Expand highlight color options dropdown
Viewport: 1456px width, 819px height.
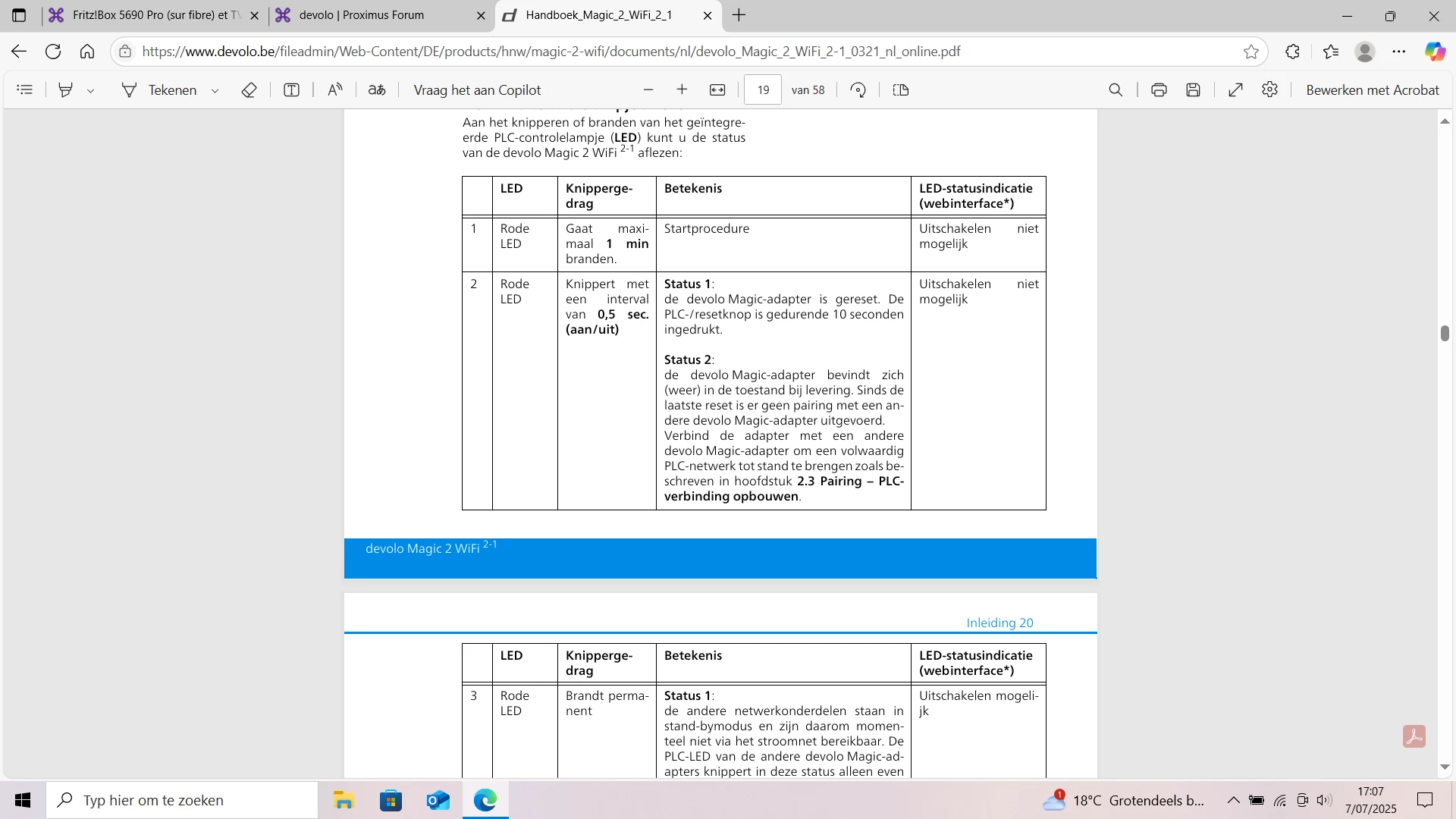pos(90,90)
